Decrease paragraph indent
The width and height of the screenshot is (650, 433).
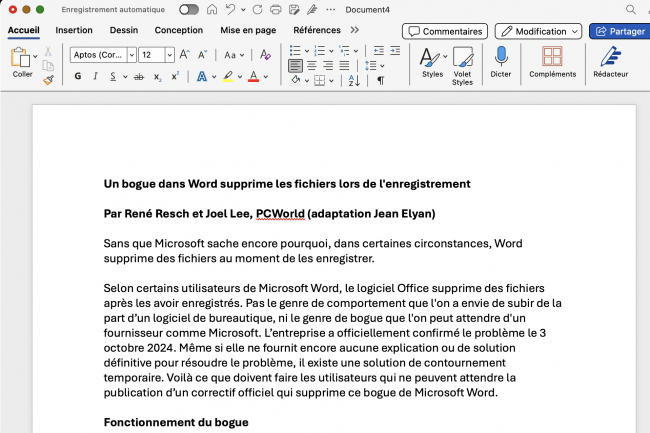[378, 51]
